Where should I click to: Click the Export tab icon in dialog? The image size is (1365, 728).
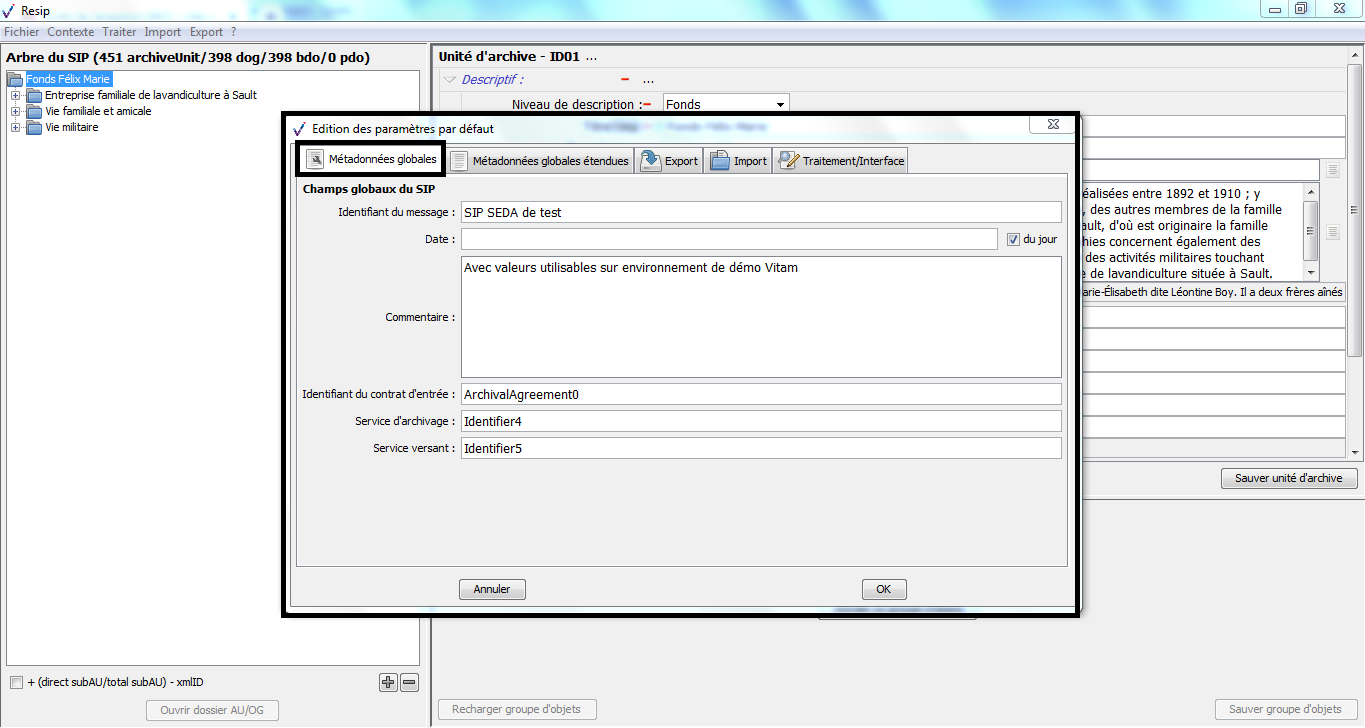pos(650,161)
